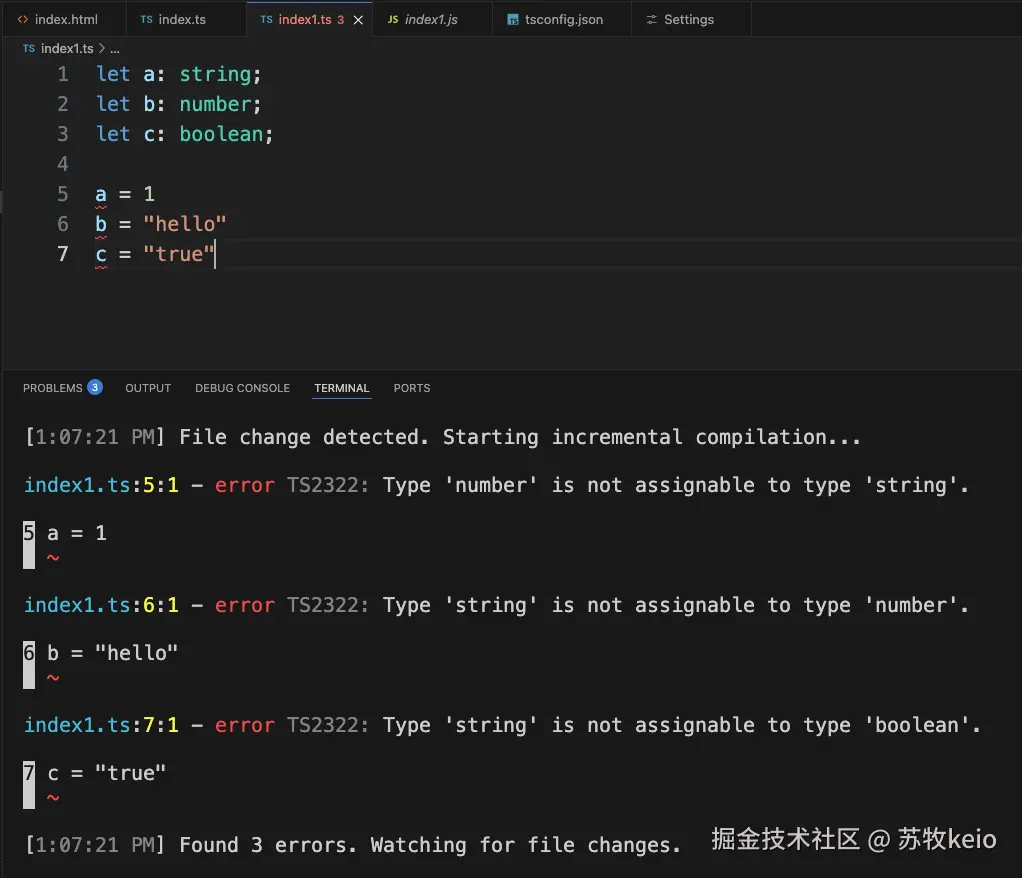Click the tsconfig.json file icon in tab bar
This screenshot has width=1022, height=878.
[x=513, y=20]
